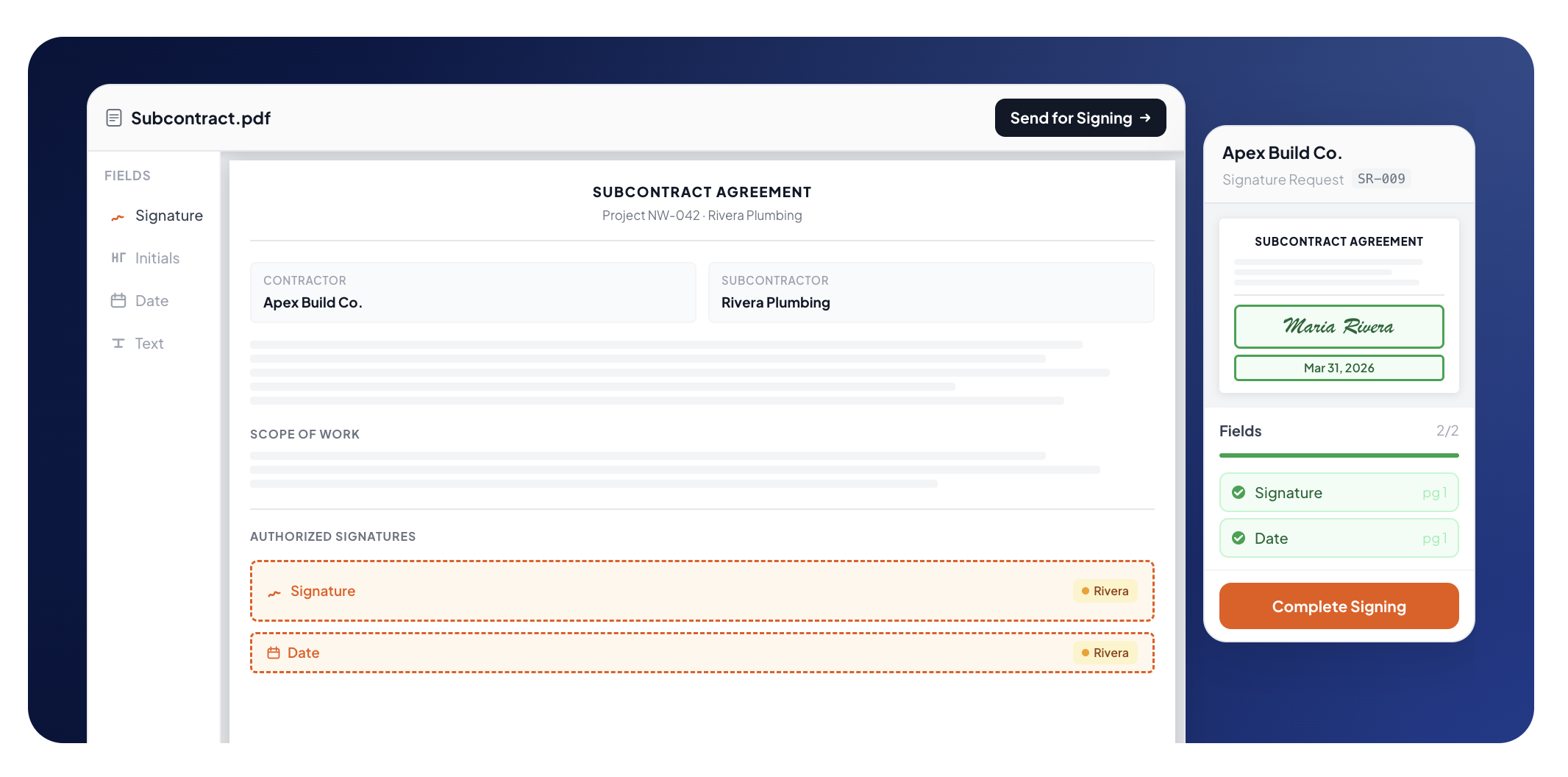1568x777 pixels.
Task: Click the Apex Build Co. heading in signing panel
Action: click(1282, 152)
